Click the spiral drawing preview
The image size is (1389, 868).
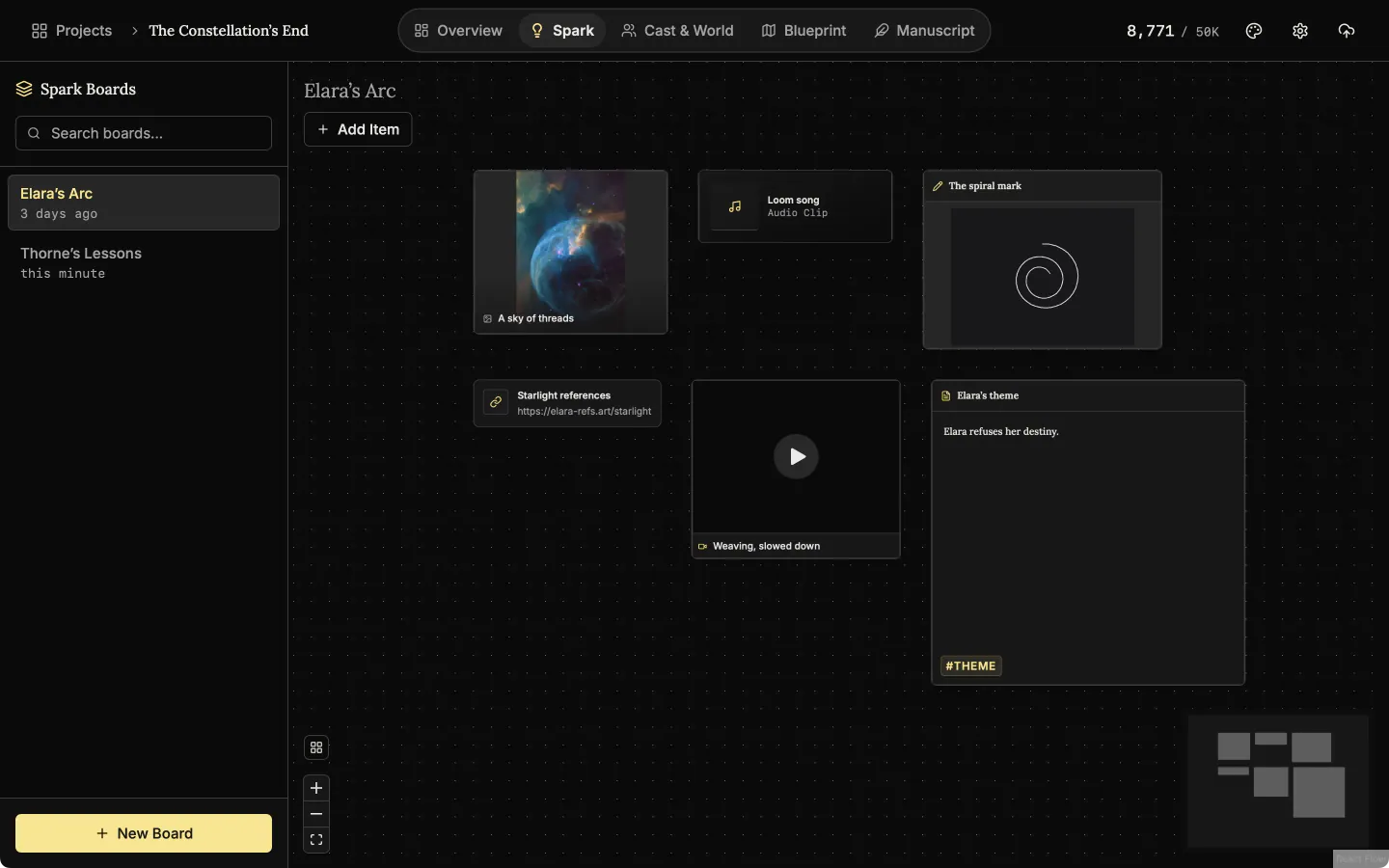[x=1043, y=277]
